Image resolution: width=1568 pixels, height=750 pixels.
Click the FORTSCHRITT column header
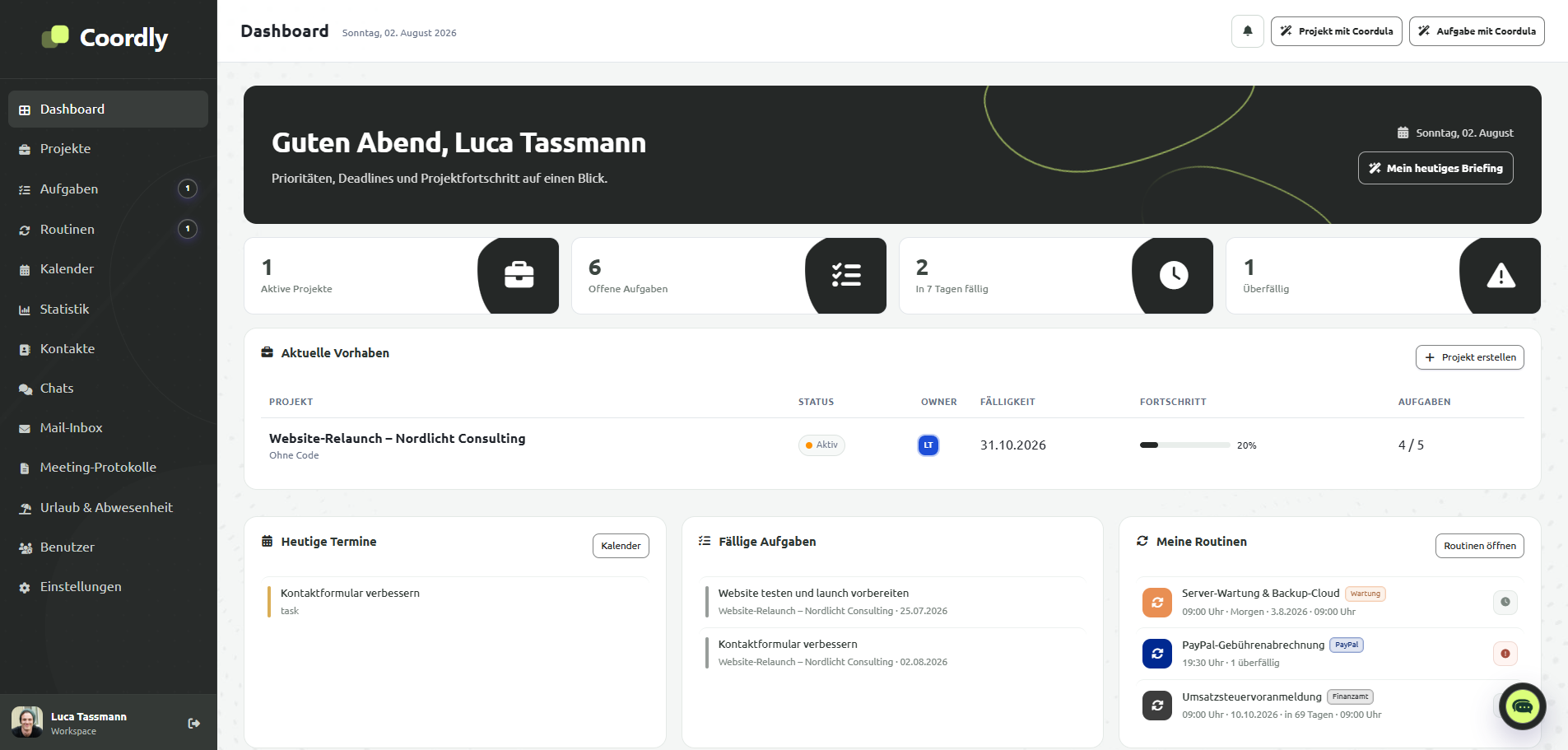coord(1173,402)
